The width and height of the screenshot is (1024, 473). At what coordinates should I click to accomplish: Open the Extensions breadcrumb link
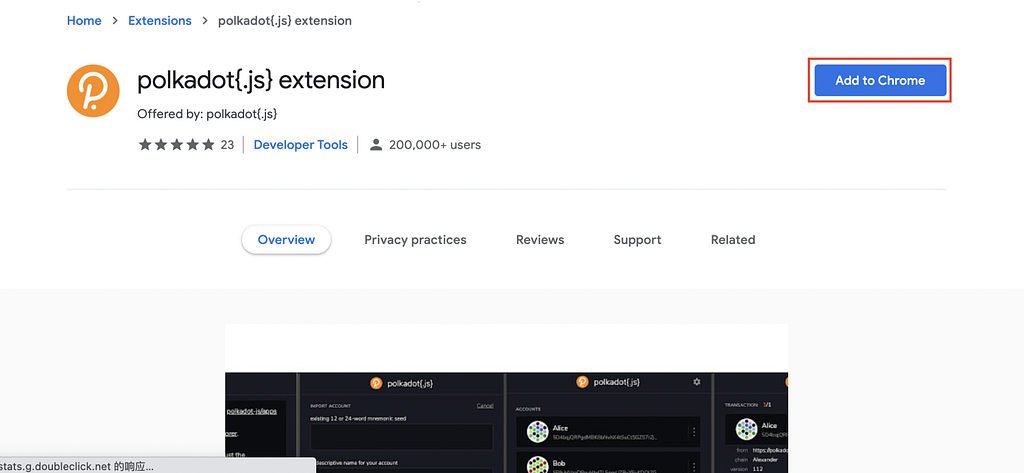tap(160, 21)
